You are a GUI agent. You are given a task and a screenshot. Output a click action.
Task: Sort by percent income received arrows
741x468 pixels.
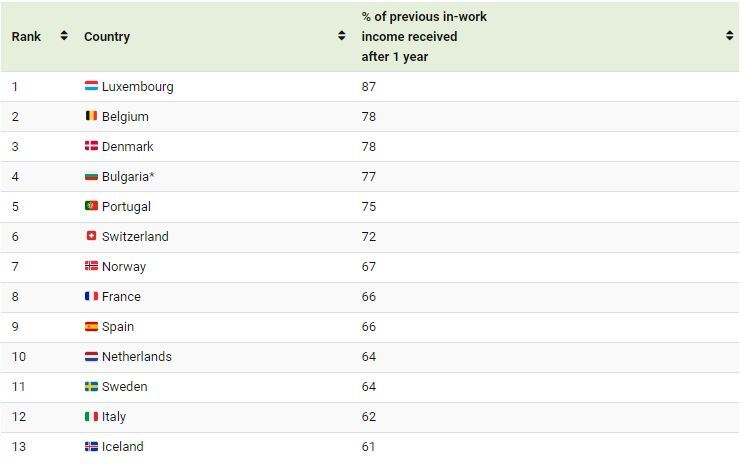coord(730,36)
